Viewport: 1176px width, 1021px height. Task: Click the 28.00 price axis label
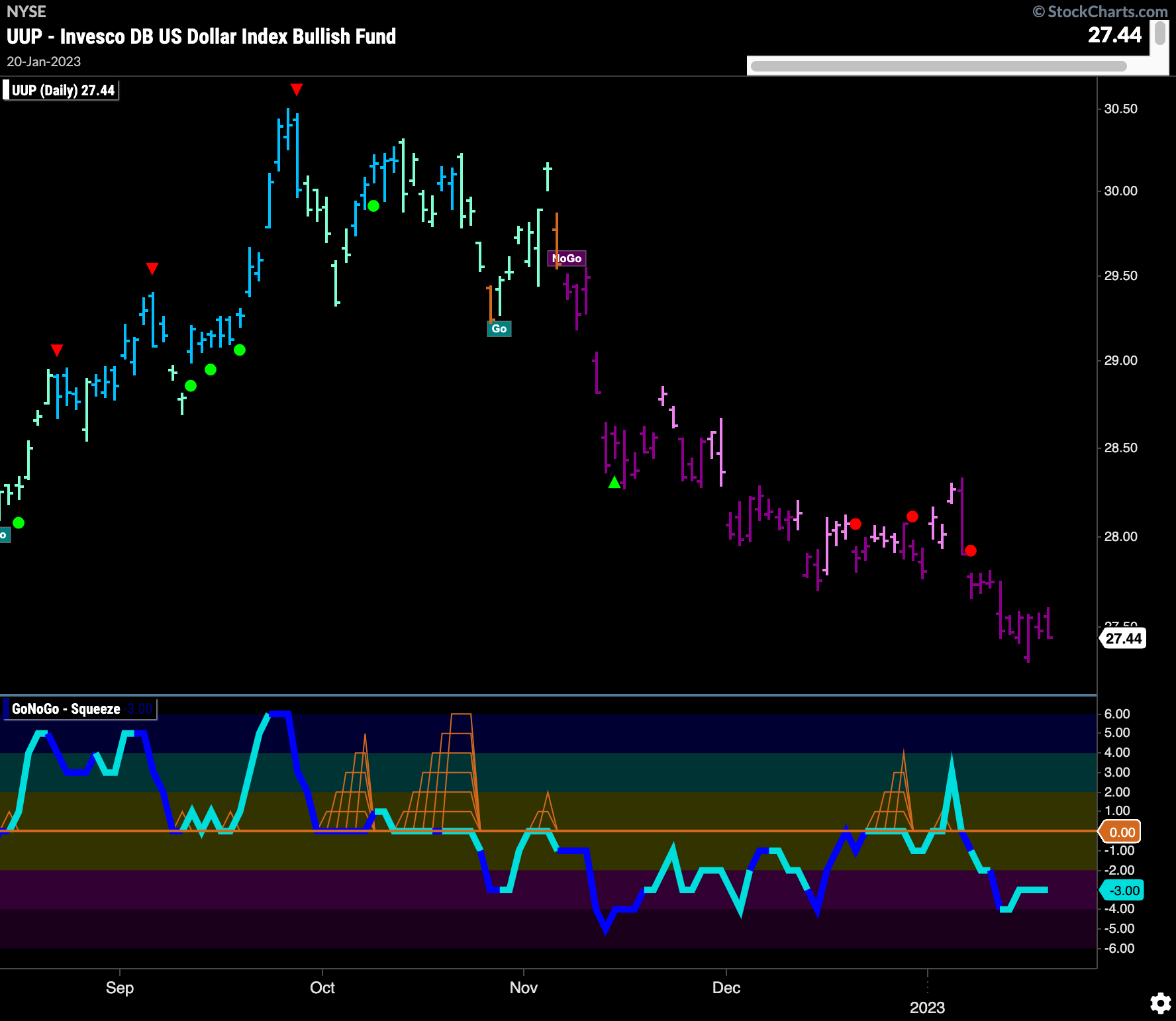coord(1121,536)
